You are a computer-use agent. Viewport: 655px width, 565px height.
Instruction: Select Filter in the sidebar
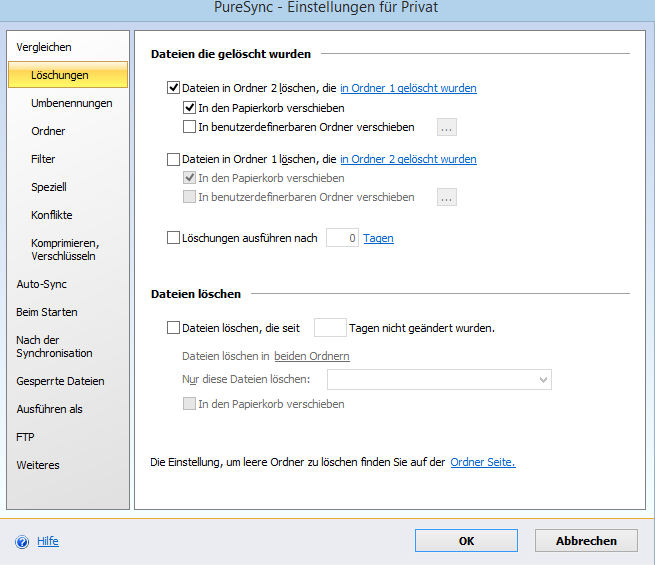tap(43, 159)
